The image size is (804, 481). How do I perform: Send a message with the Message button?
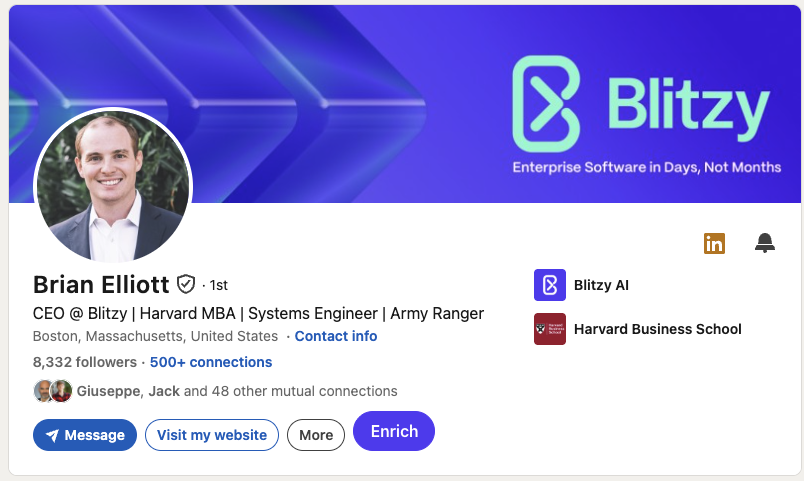click(x=85, y=435)
